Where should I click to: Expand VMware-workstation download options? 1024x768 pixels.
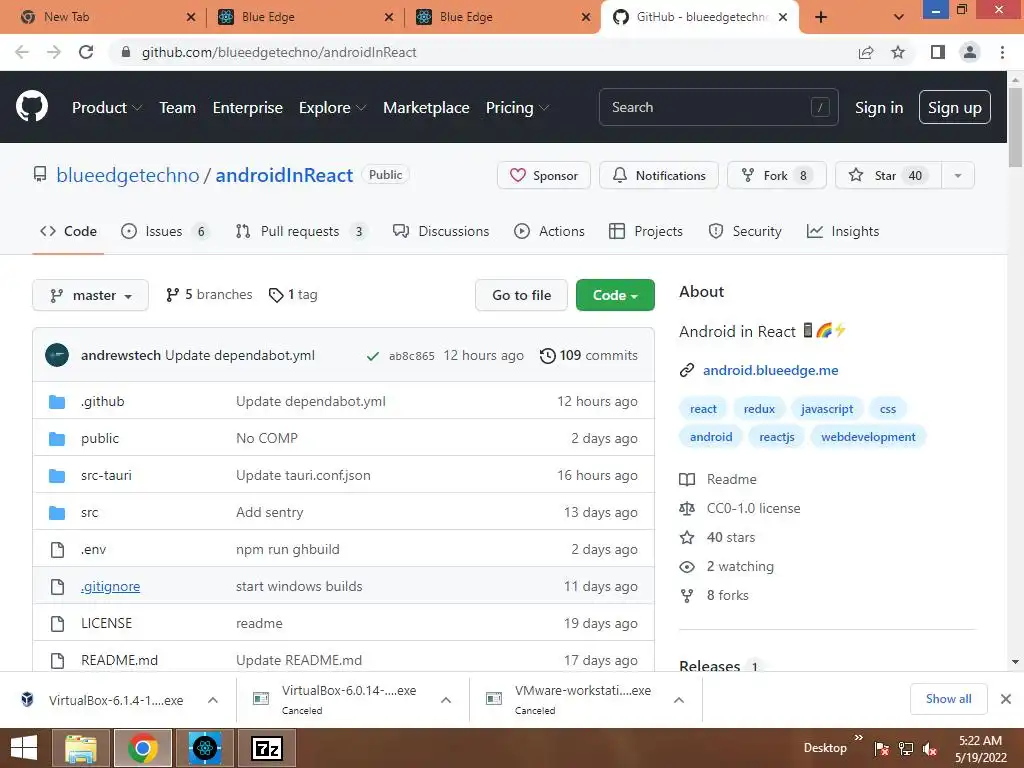pyautogui.click(x=679, y=700)
